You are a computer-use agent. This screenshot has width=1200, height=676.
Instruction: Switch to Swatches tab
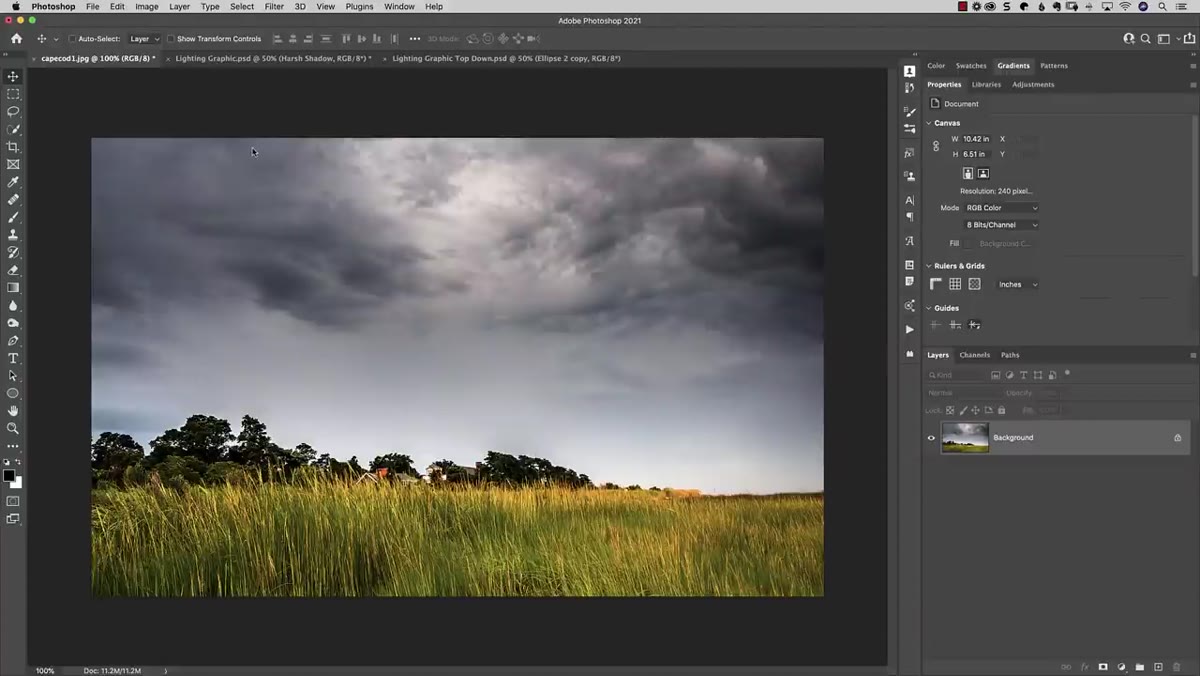click(971, 66)
